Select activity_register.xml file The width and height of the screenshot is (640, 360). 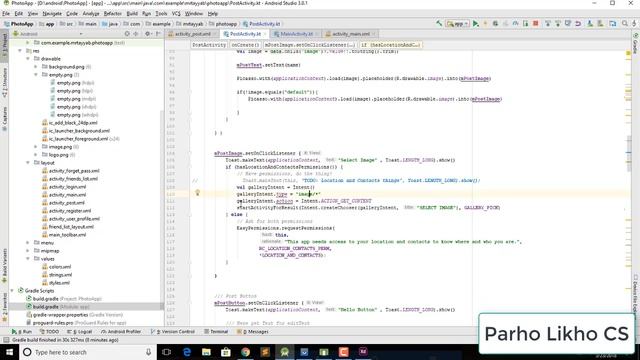(67, 211)
